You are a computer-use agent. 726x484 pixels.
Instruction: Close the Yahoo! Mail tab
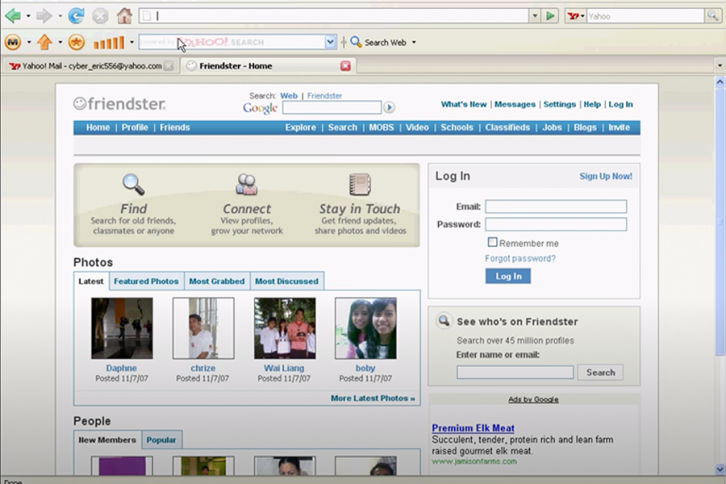click(x=169, y=66)
